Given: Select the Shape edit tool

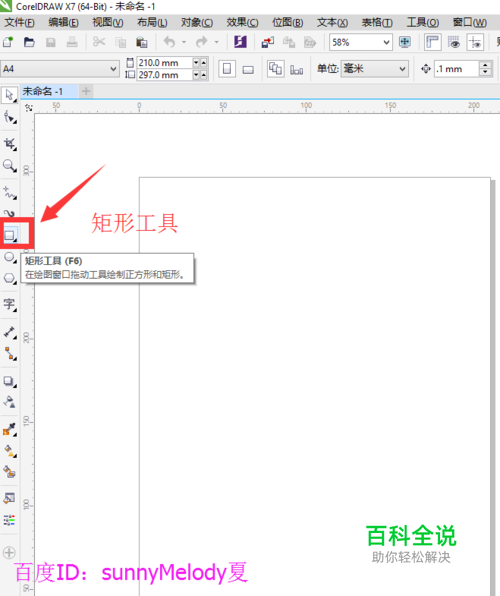Looking at the screenshot, I should pyautogui.click(x=10, y=117).
